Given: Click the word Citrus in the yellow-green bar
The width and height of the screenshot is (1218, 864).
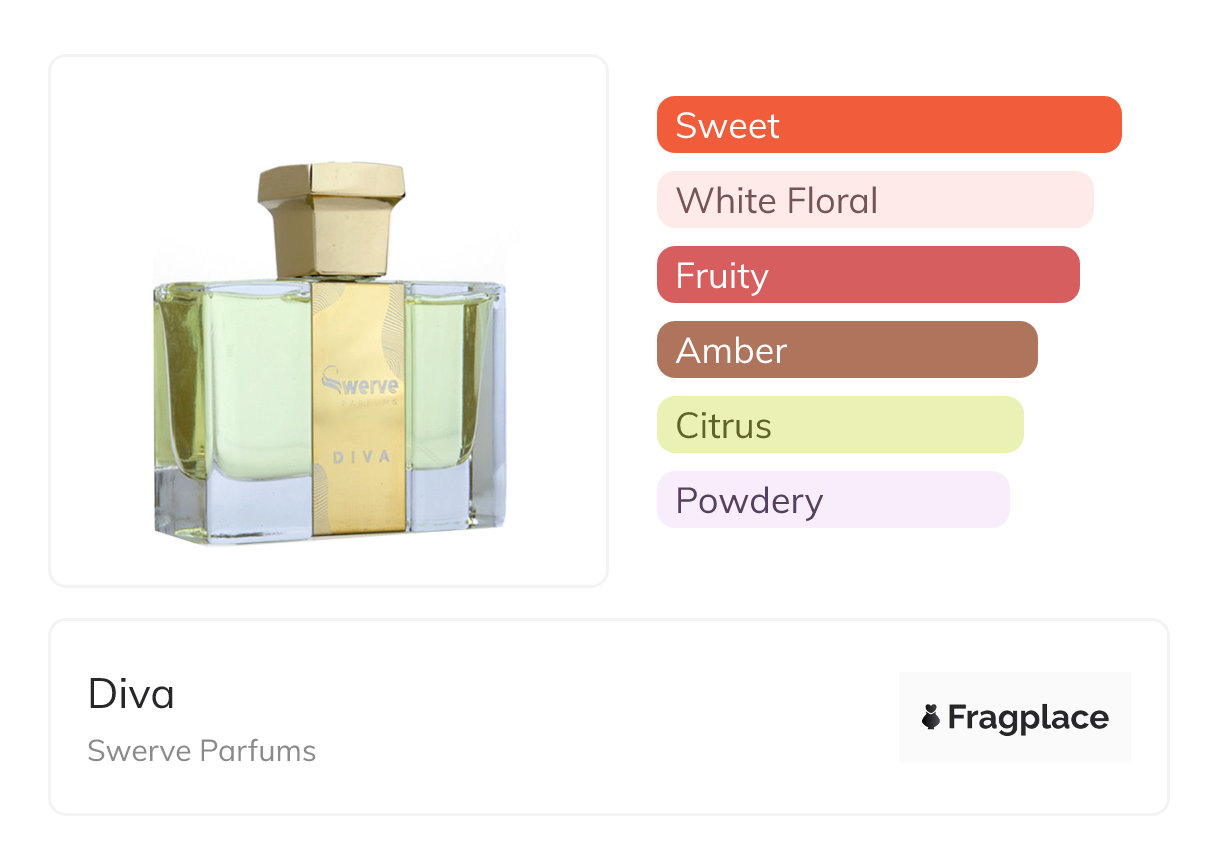Looking at the screenshot, I should click(723, 426).
